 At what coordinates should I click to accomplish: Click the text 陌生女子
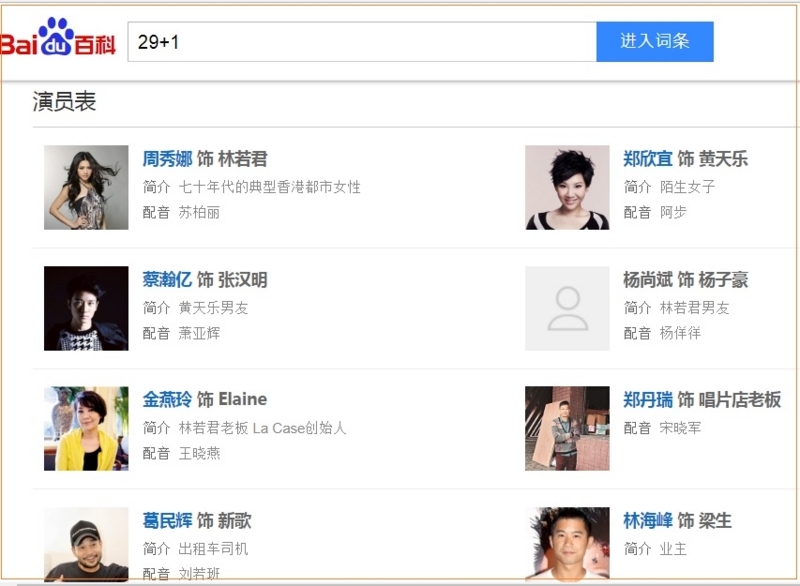687,187
